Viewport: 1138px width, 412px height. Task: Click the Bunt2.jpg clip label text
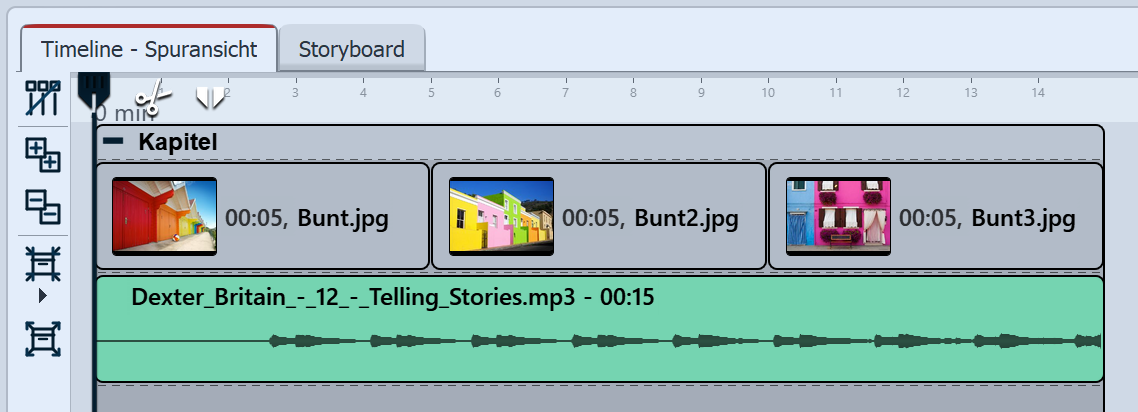687,217
